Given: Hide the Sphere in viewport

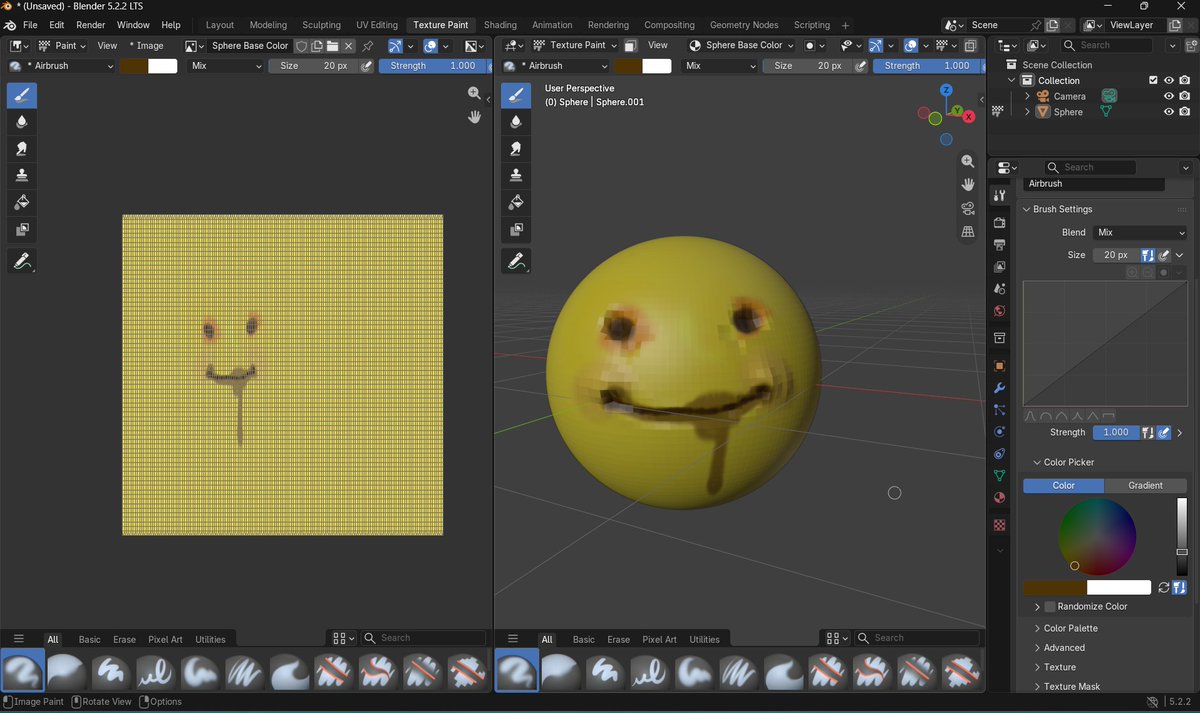Looking at the screenshot, I should pos(1168,112).
